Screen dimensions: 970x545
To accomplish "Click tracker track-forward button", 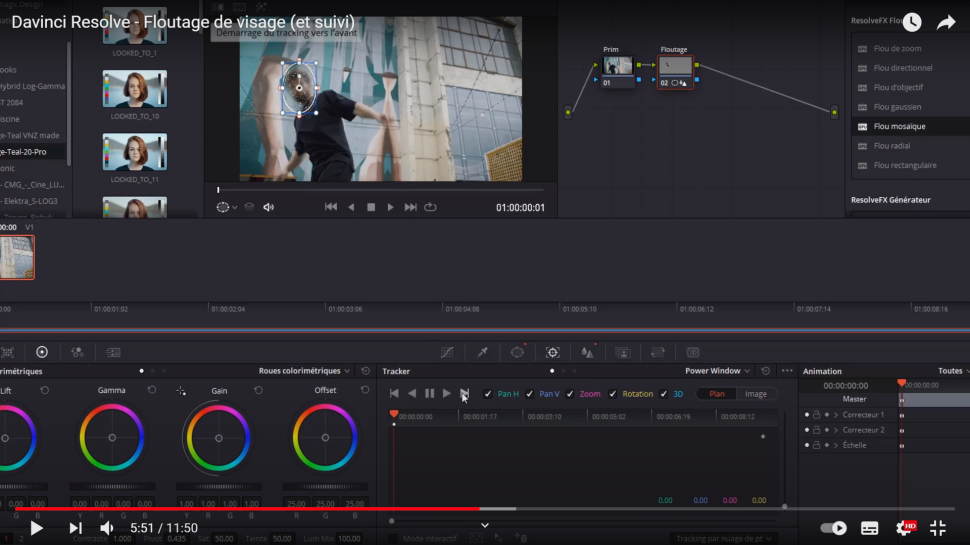I will pos(465,393).
